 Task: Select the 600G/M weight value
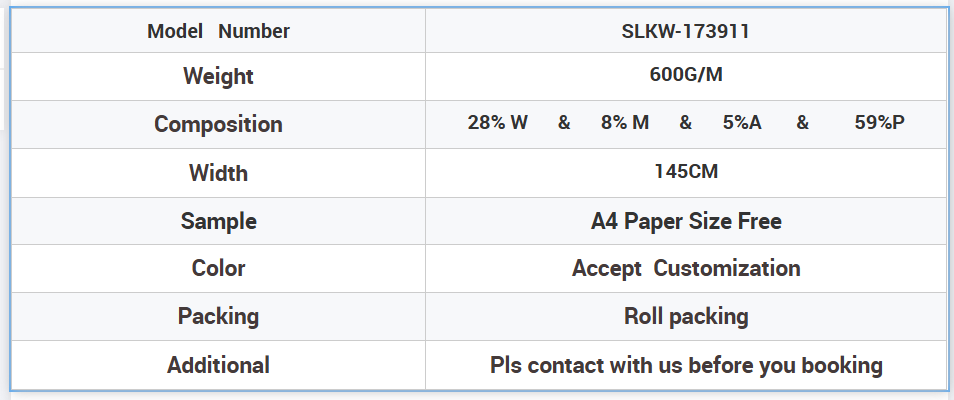tap(685, 75)
